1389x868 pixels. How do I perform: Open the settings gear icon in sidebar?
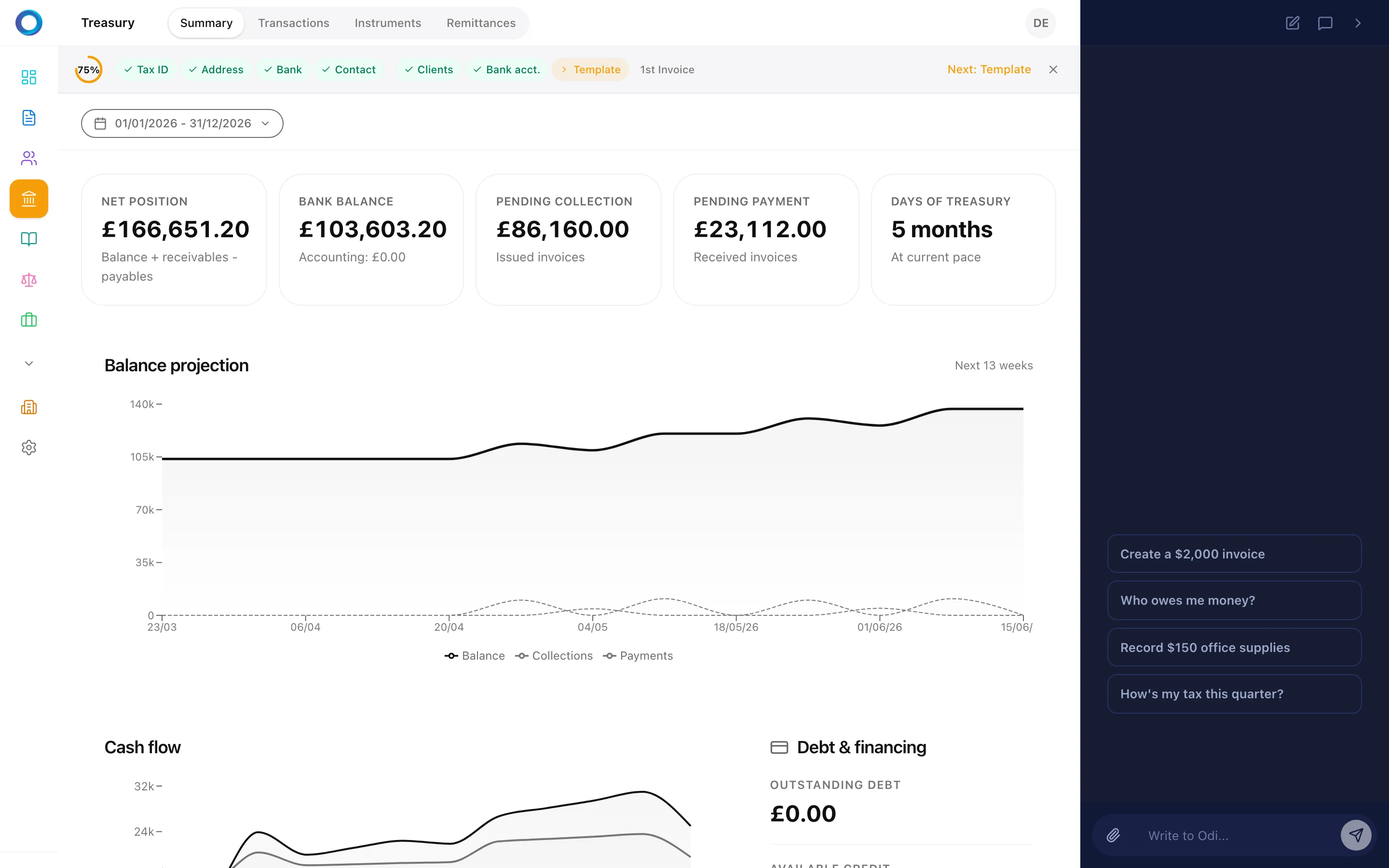pyautogui.click(x=29, y=447)
